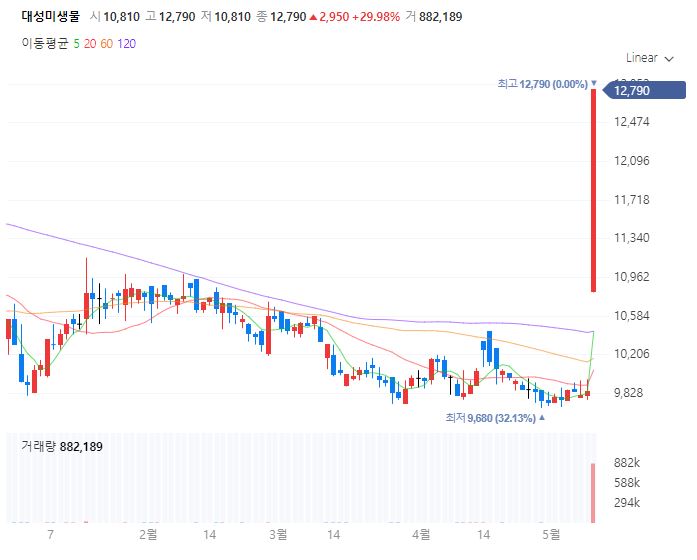Toggle the 5-day moving average
The height and width of the screenshot is (560, 697).
point(76,44)
